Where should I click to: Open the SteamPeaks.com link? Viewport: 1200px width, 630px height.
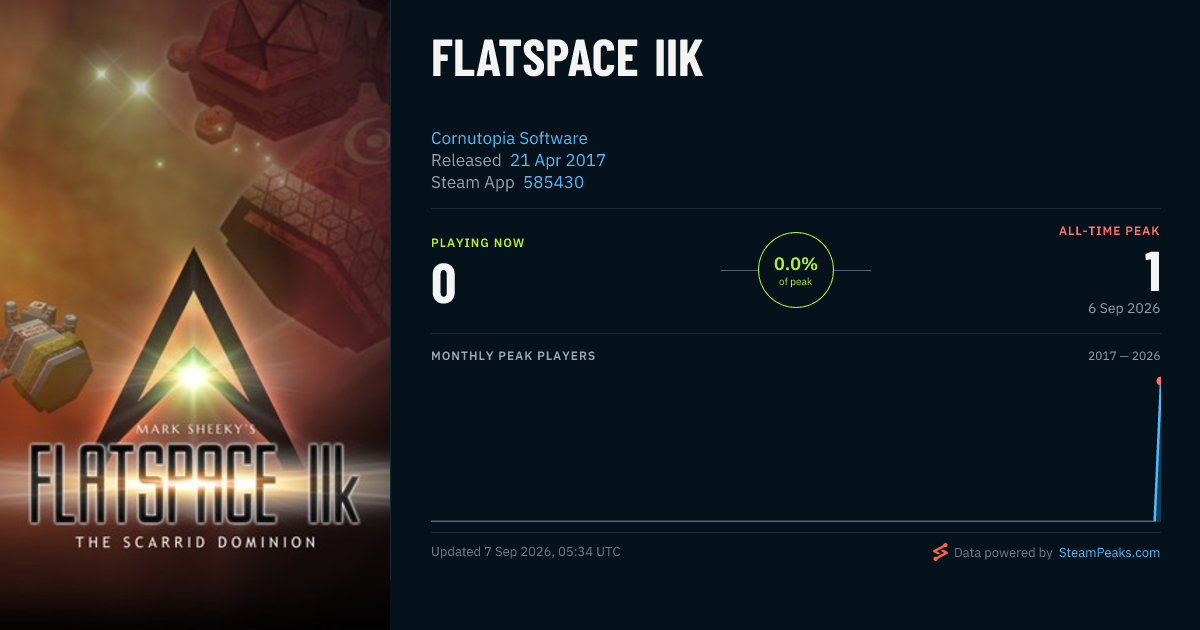pos(1109,552)
